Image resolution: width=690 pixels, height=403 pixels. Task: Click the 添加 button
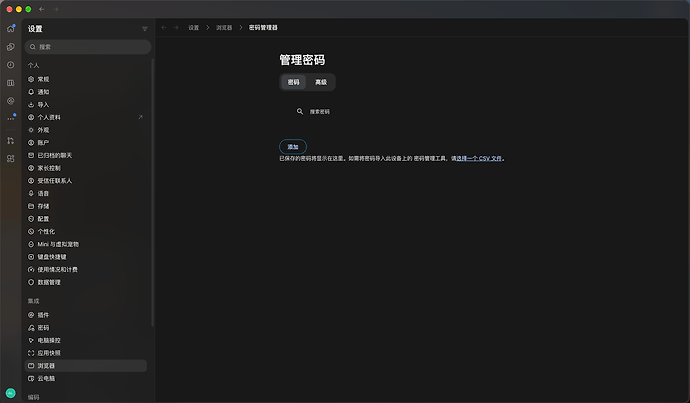pos(293,147)
